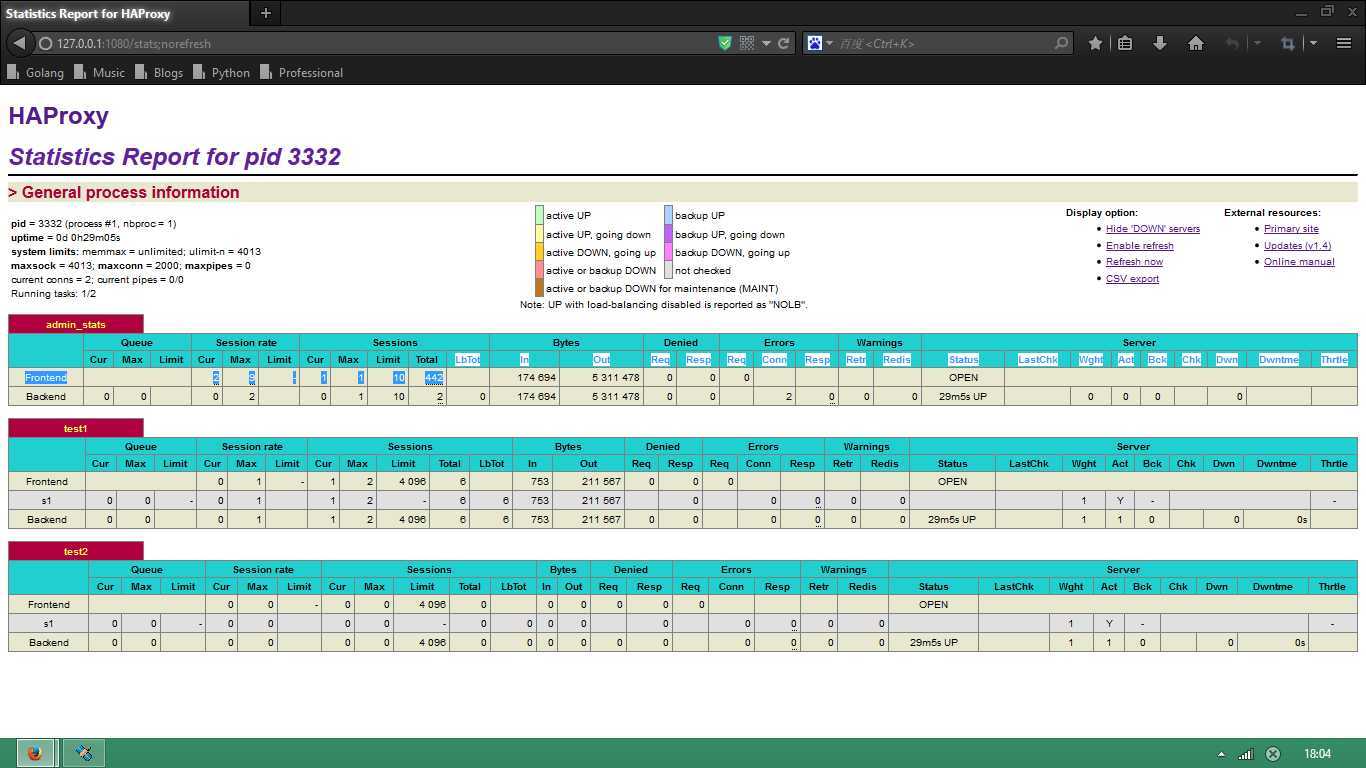Click the OPEN status in test1 Frontend row

[x=952, y=481]
